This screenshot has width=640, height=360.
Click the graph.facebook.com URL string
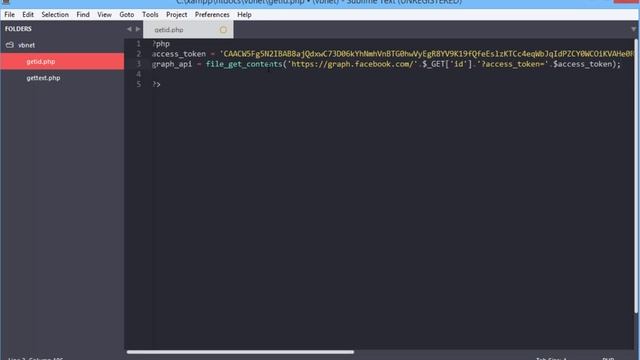(353, 64)
